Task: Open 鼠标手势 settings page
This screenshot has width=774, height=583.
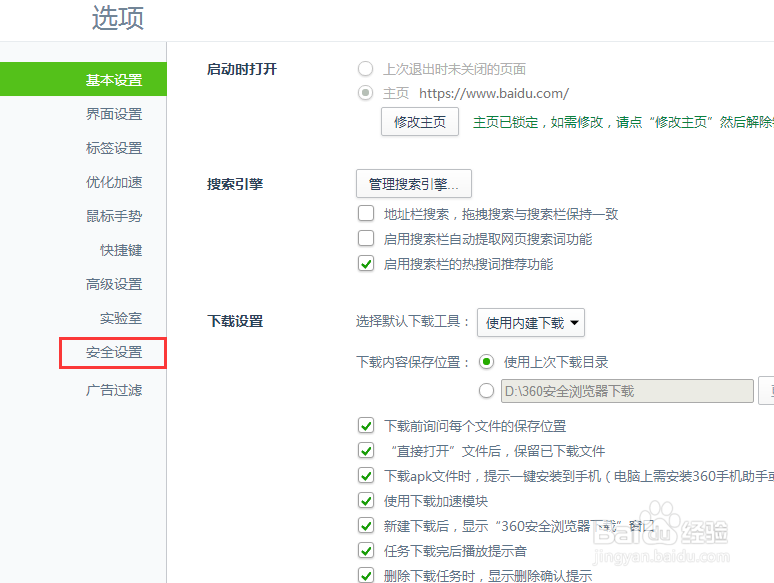Action: tap(114, 216)
